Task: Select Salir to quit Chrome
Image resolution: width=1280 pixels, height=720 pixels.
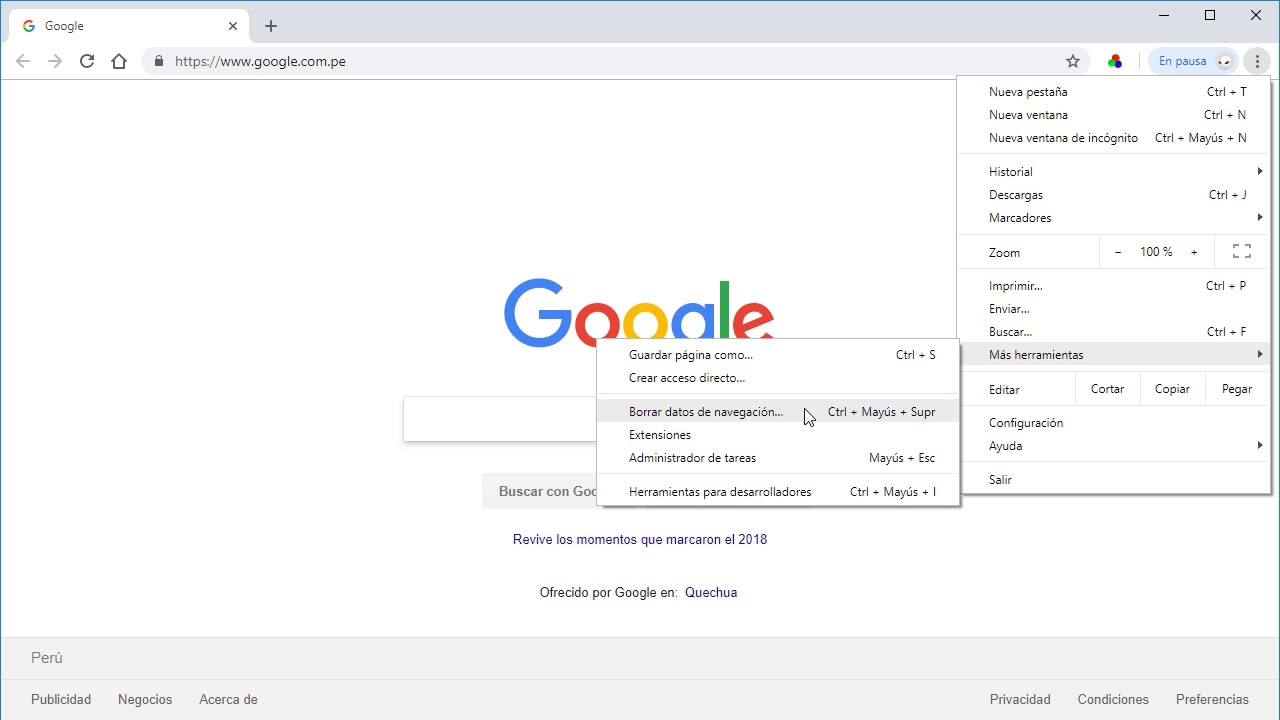Action: pyautogui.click(x=1114, y=480)
